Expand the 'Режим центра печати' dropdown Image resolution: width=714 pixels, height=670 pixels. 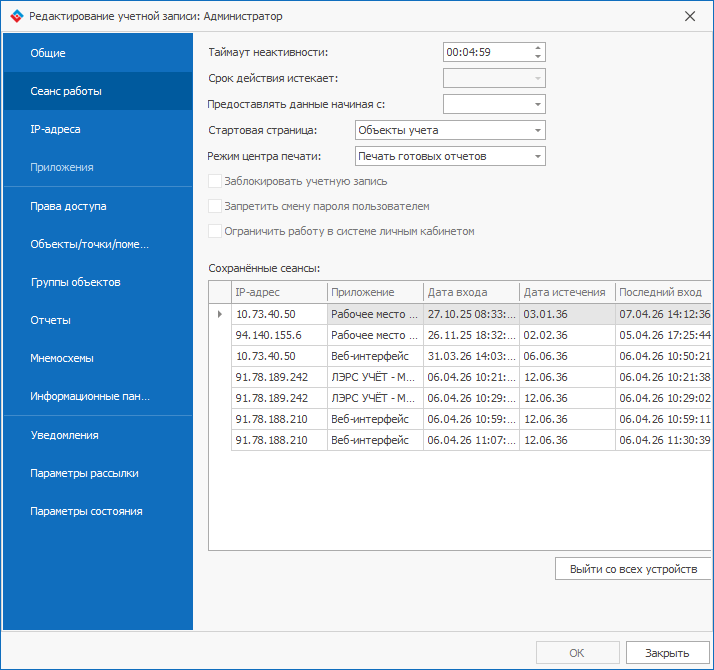pos(538,156)
